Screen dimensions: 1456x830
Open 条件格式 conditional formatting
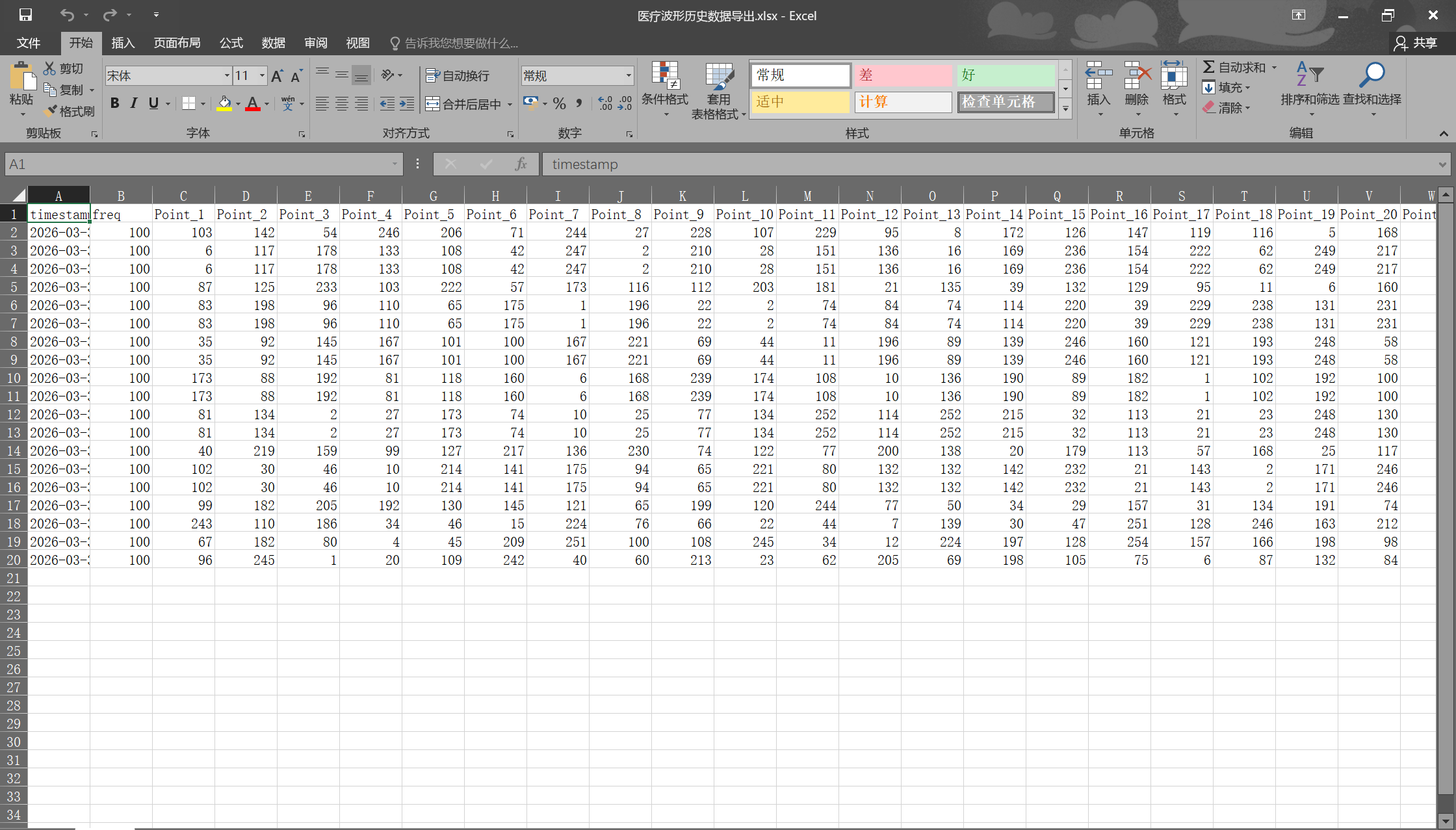tap(665, 90)
